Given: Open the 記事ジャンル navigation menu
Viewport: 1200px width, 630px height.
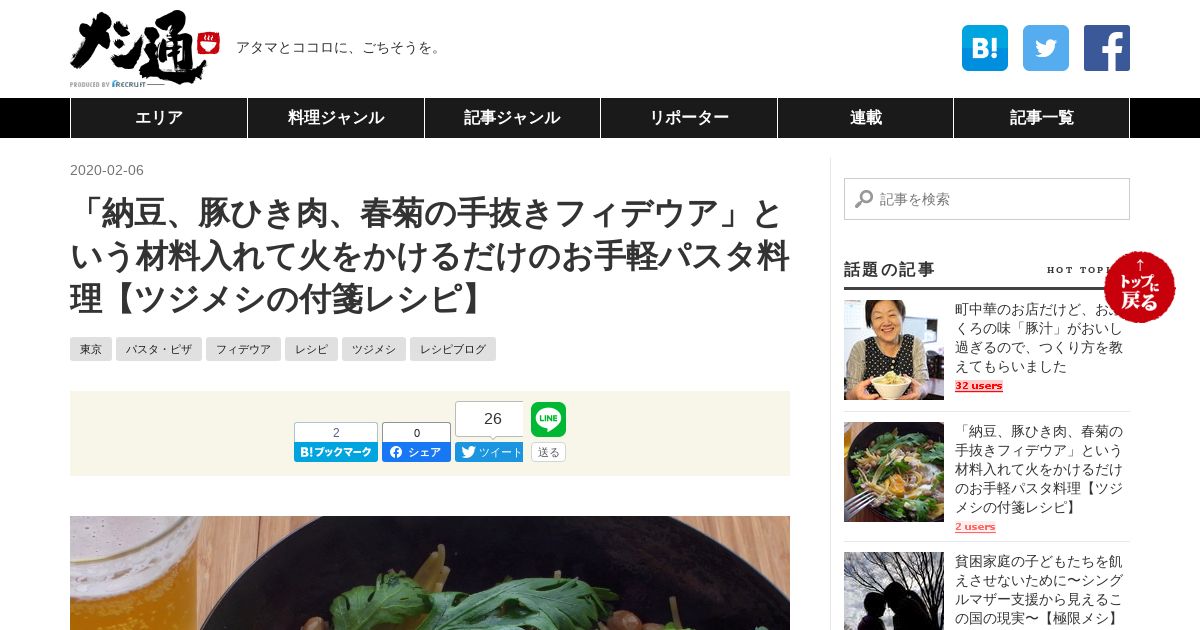Looking at the screenshot, I should pos(512,118).
